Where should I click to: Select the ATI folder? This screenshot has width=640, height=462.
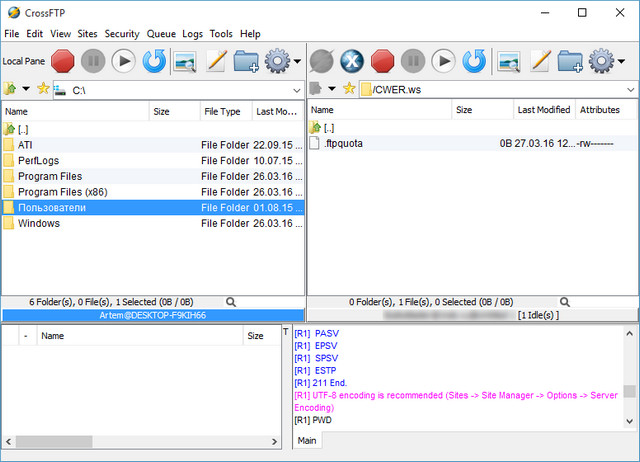[x=153, y=145]
